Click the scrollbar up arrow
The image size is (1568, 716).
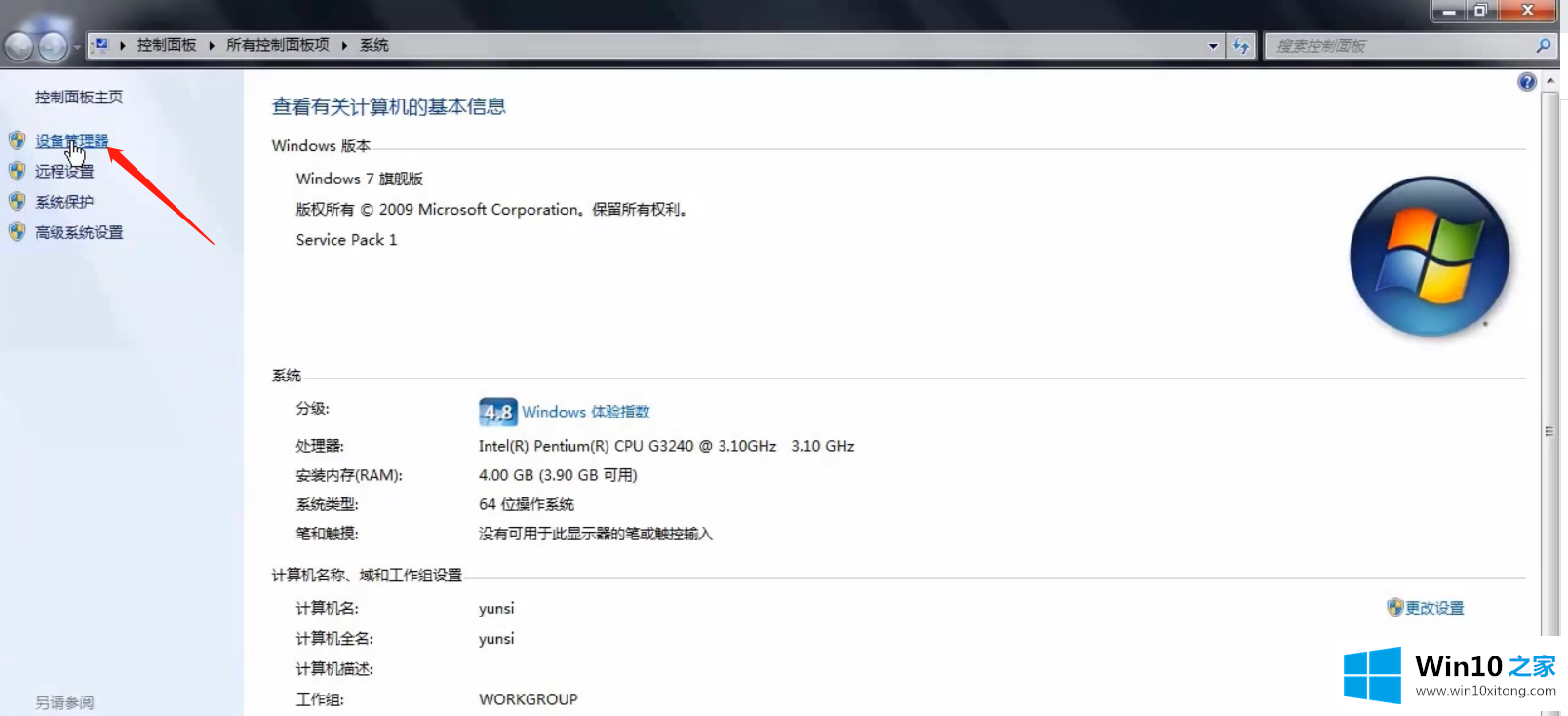click(x=1549, y=81)
